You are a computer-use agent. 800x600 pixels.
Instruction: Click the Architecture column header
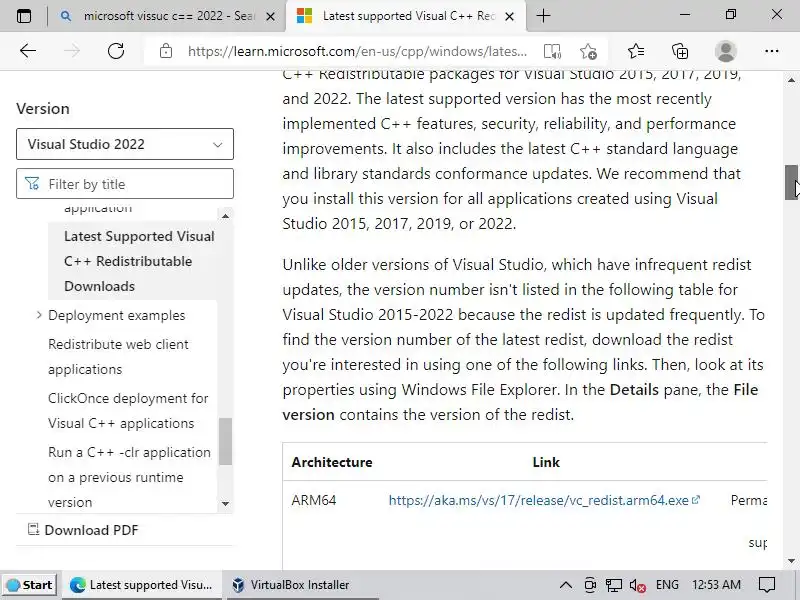pos(332,462)
